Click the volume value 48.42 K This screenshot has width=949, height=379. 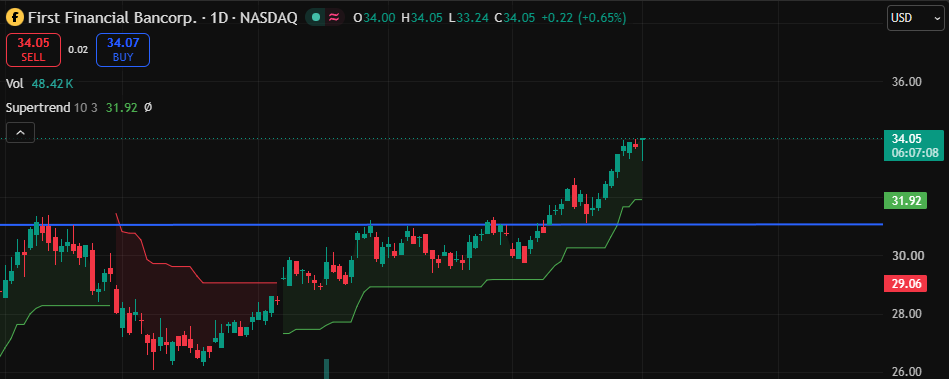tap(53, 84)
